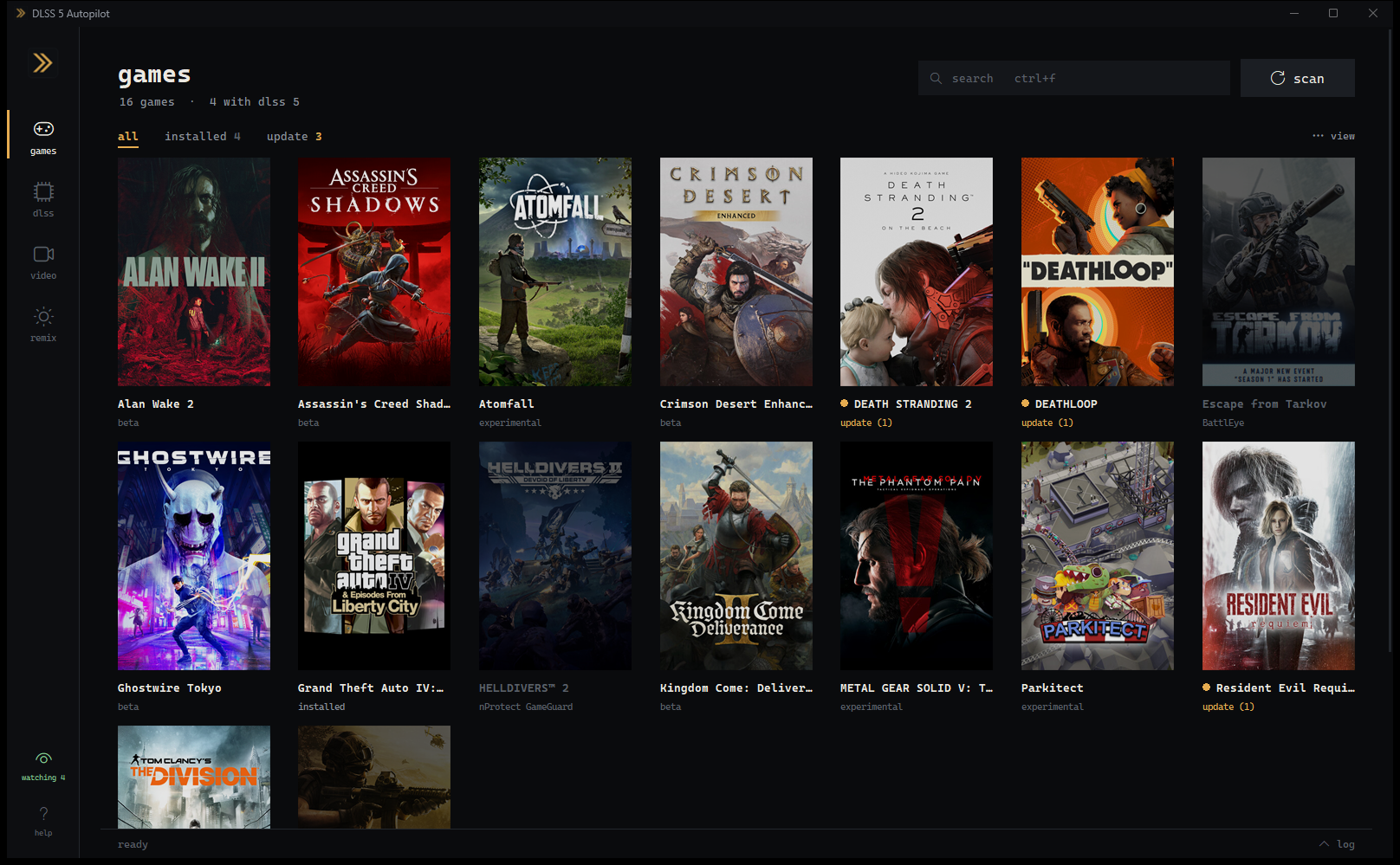Click the 'ready' status text

coord(133,844)
